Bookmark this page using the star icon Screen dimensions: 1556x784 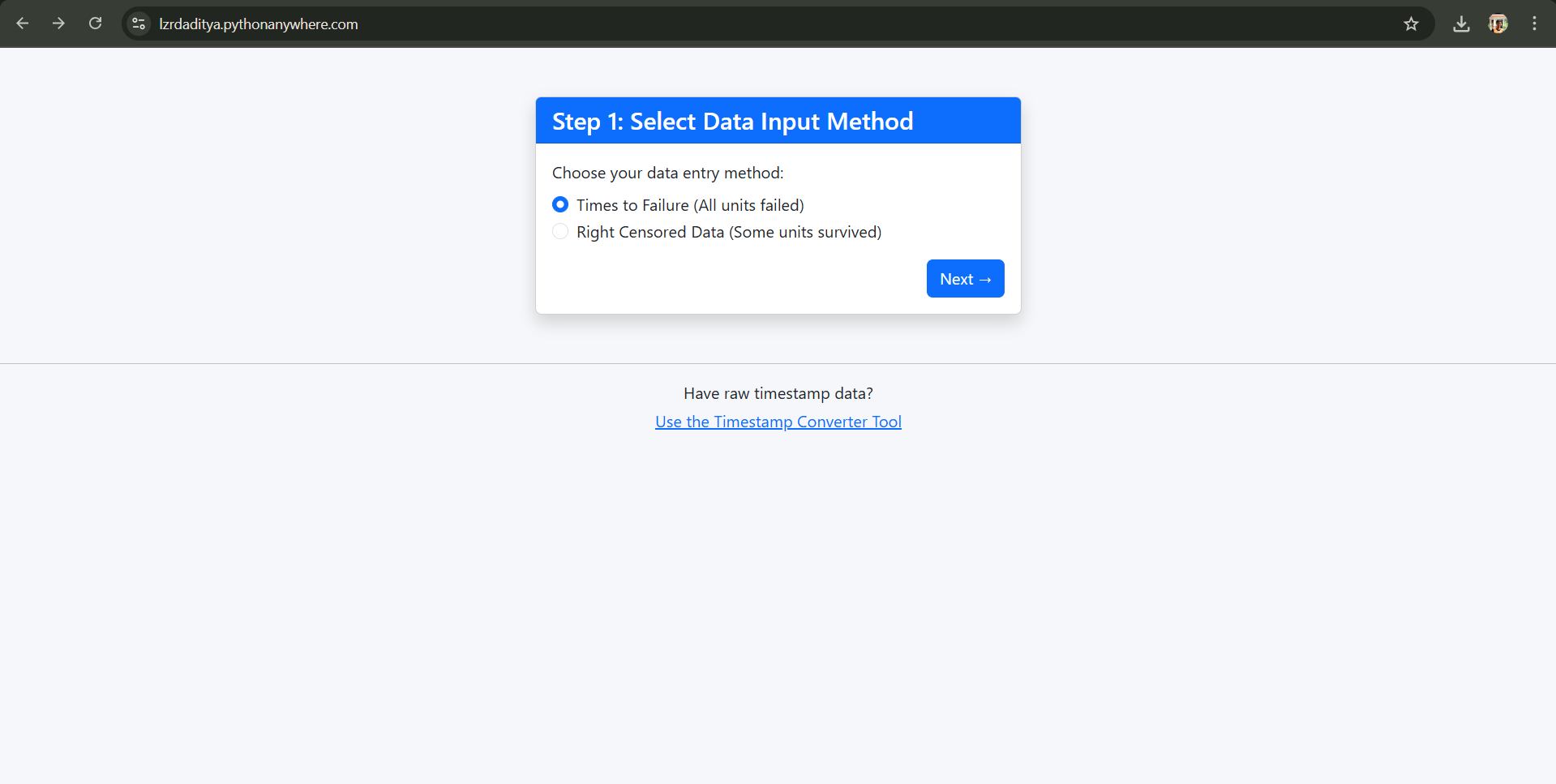click(1412, 24)
